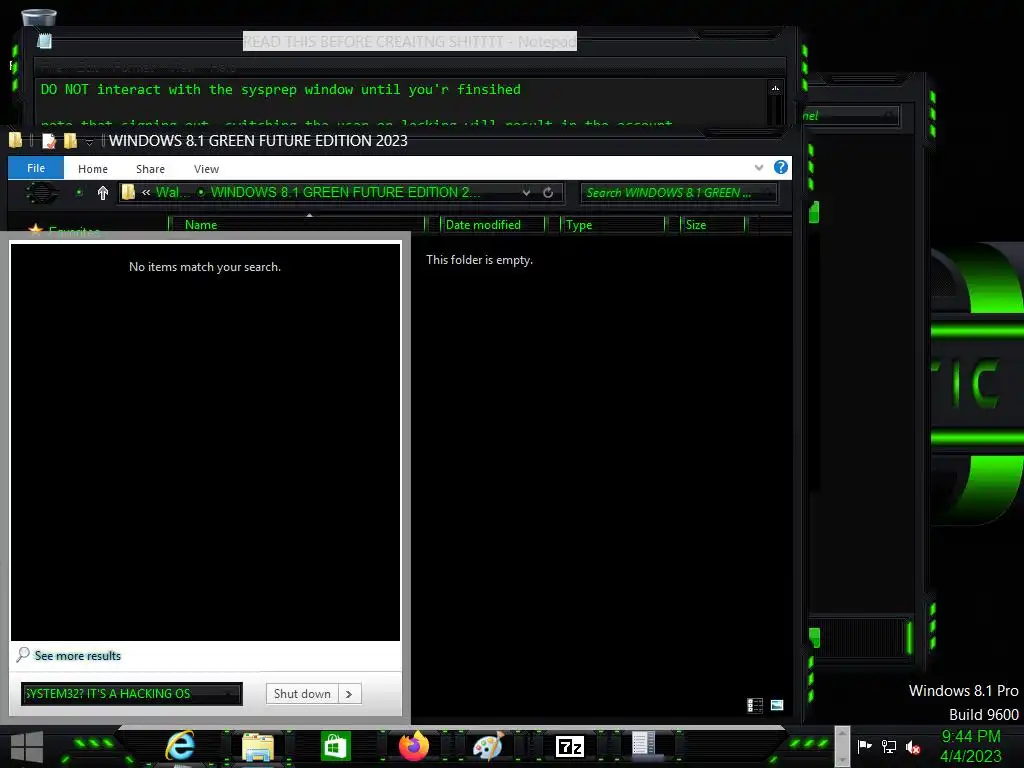Click WINDOWS 8.1 GREEN FUTURE EDITION path segment
Viewport: 1024px width, 768px height.
345,192
